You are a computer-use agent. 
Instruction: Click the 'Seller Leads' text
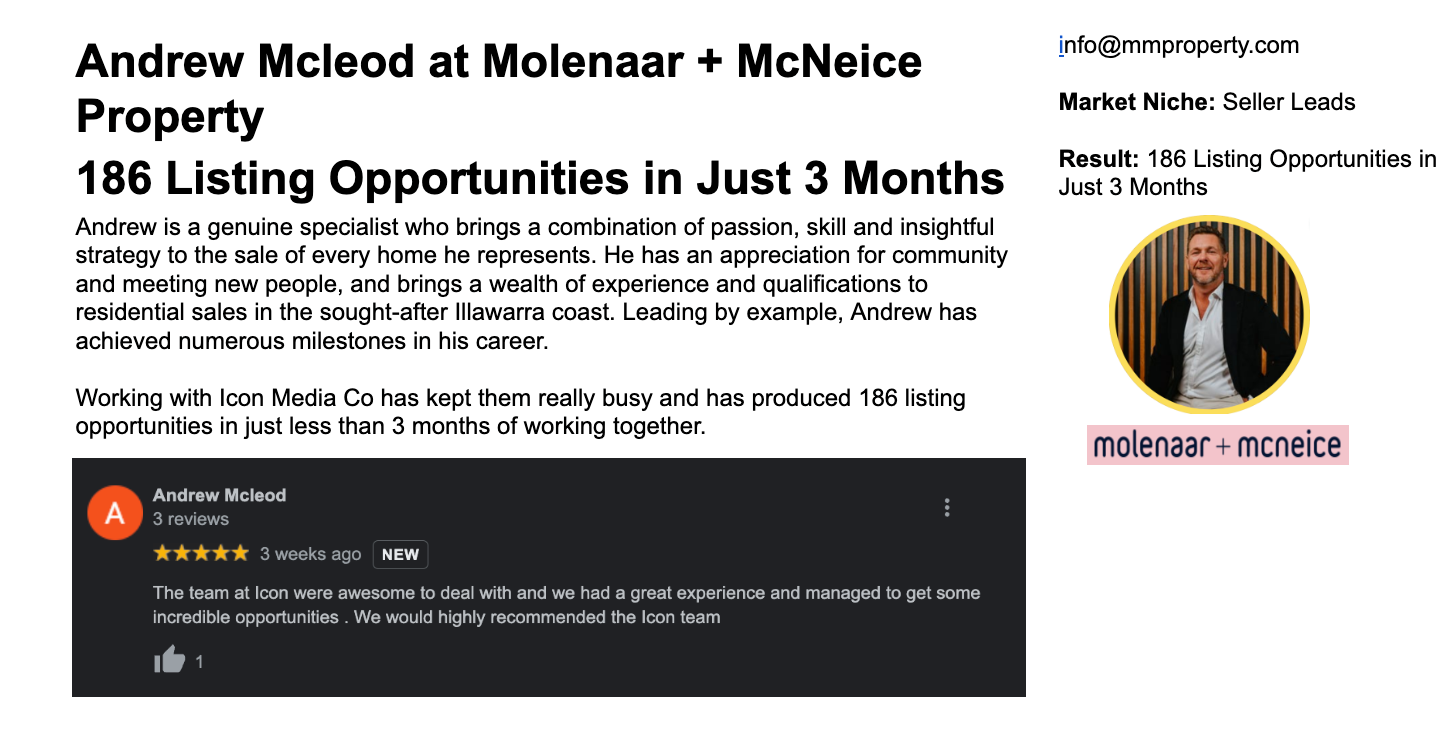(x=1289, y=102)
